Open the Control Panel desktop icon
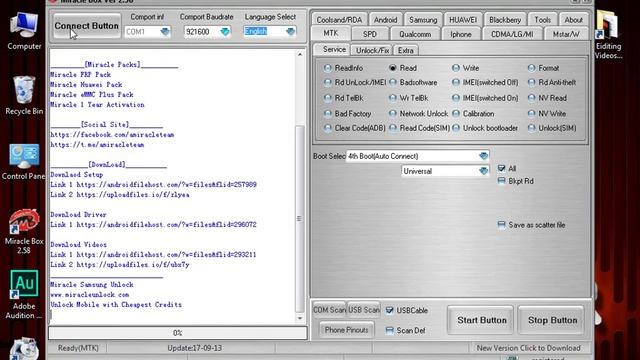The height and width of the screenshot is (360, 640). (23, 162)
